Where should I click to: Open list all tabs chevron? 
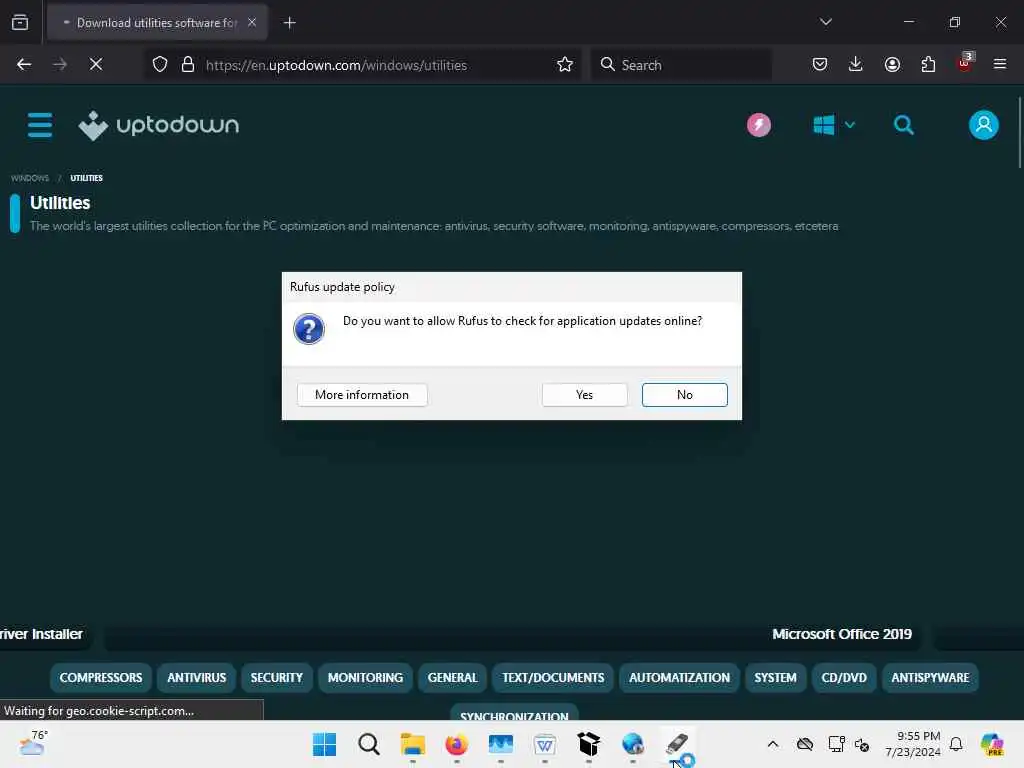[x=825, y=22]
